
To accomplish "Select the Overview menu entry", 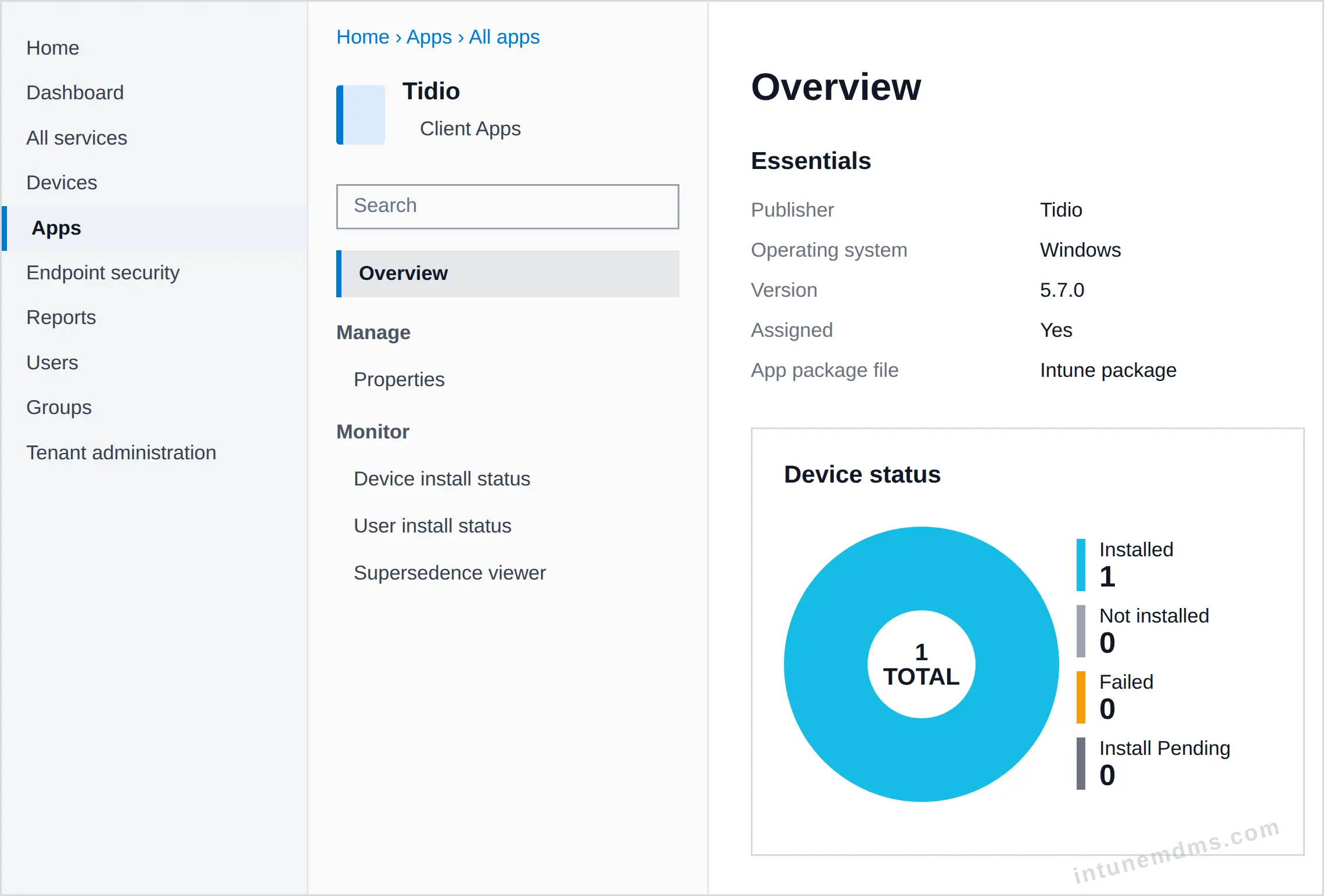I will pyautogui.click(x=508, y=274).
